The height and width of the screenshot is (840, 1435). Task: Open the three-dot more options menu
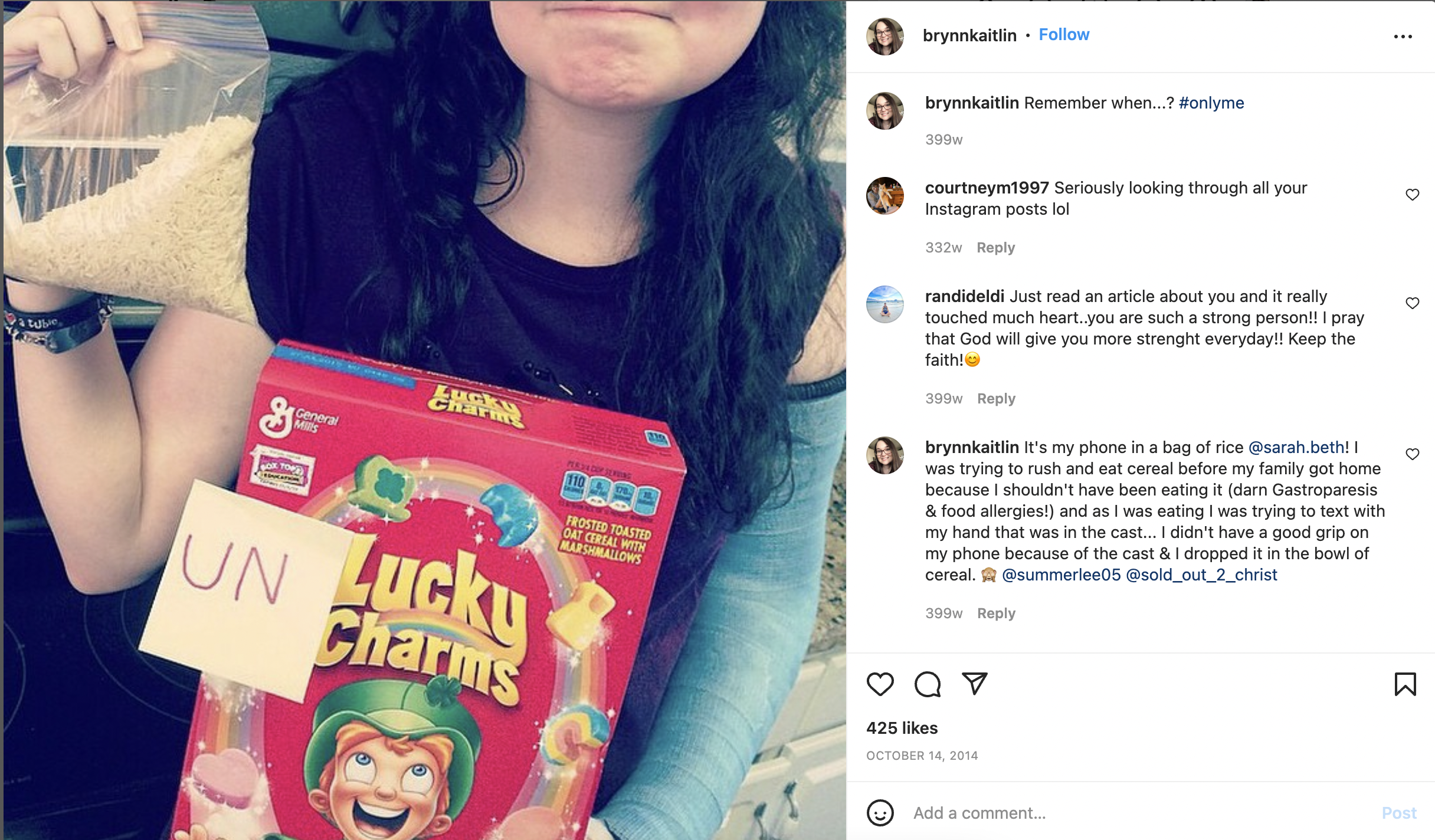(x=1403, y=37)
